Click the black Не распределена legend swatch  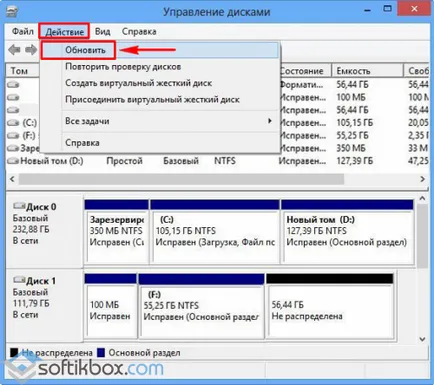pos(14,353)
